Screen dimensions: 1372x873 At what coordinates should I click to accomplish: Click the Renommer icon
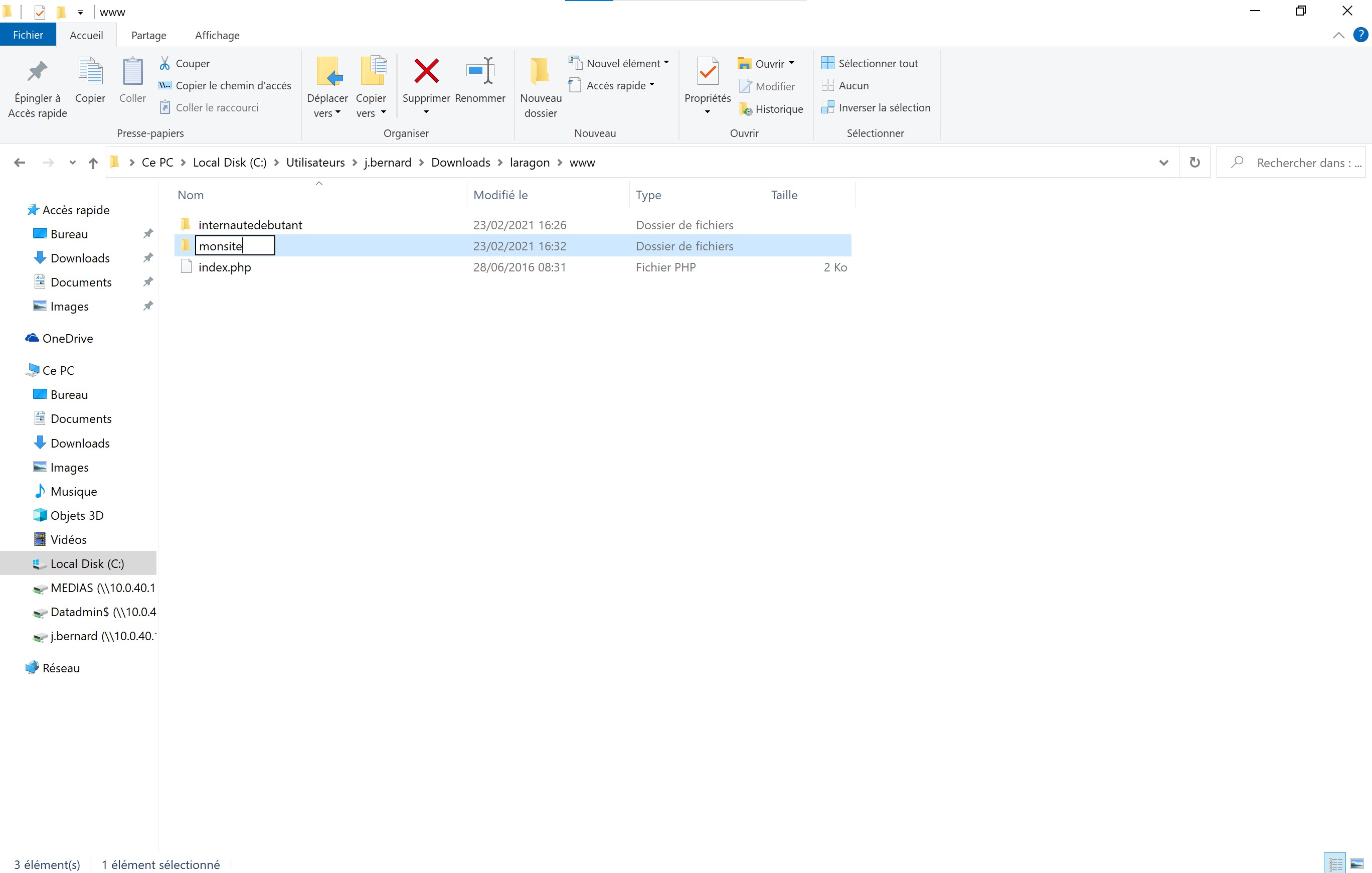coord(480,71)
